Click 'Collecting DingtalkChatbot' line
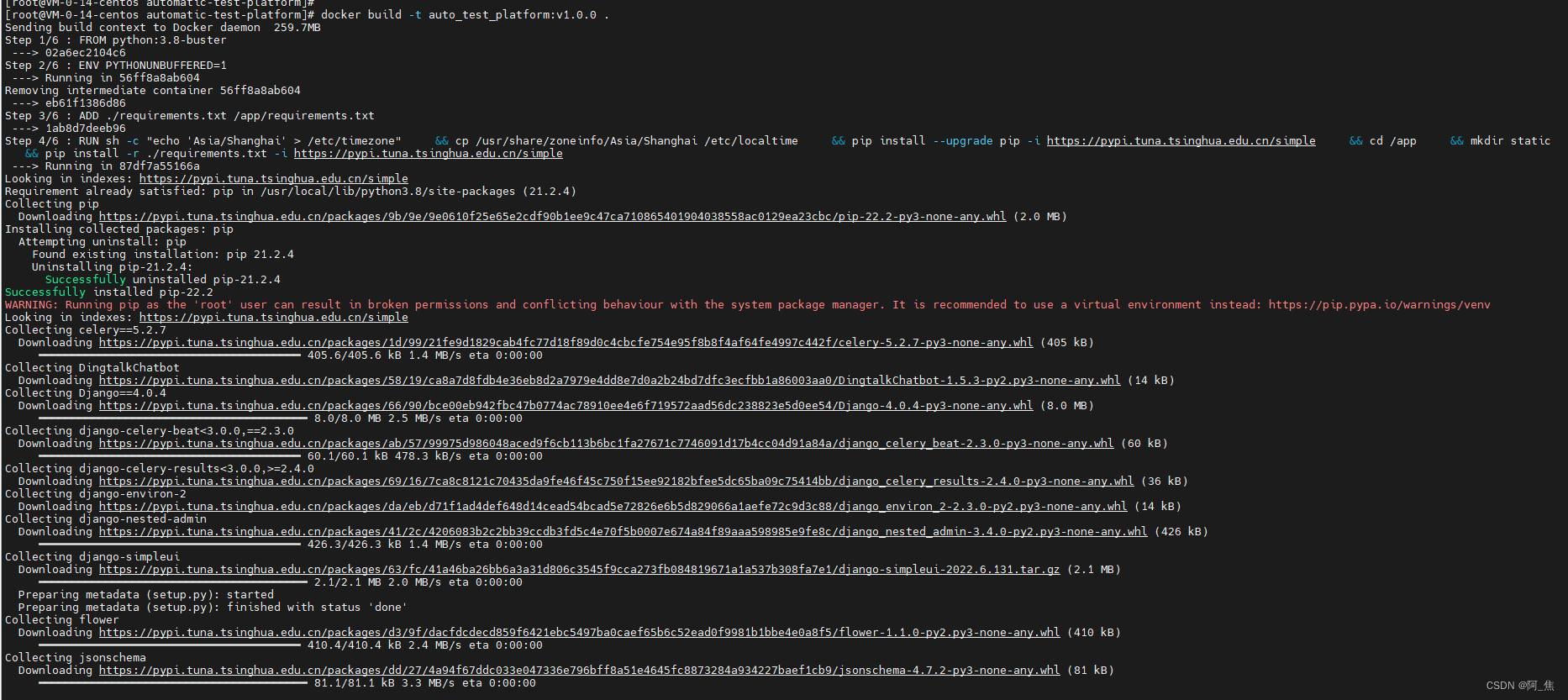The image size is (1568, 700). coord(92,368)
